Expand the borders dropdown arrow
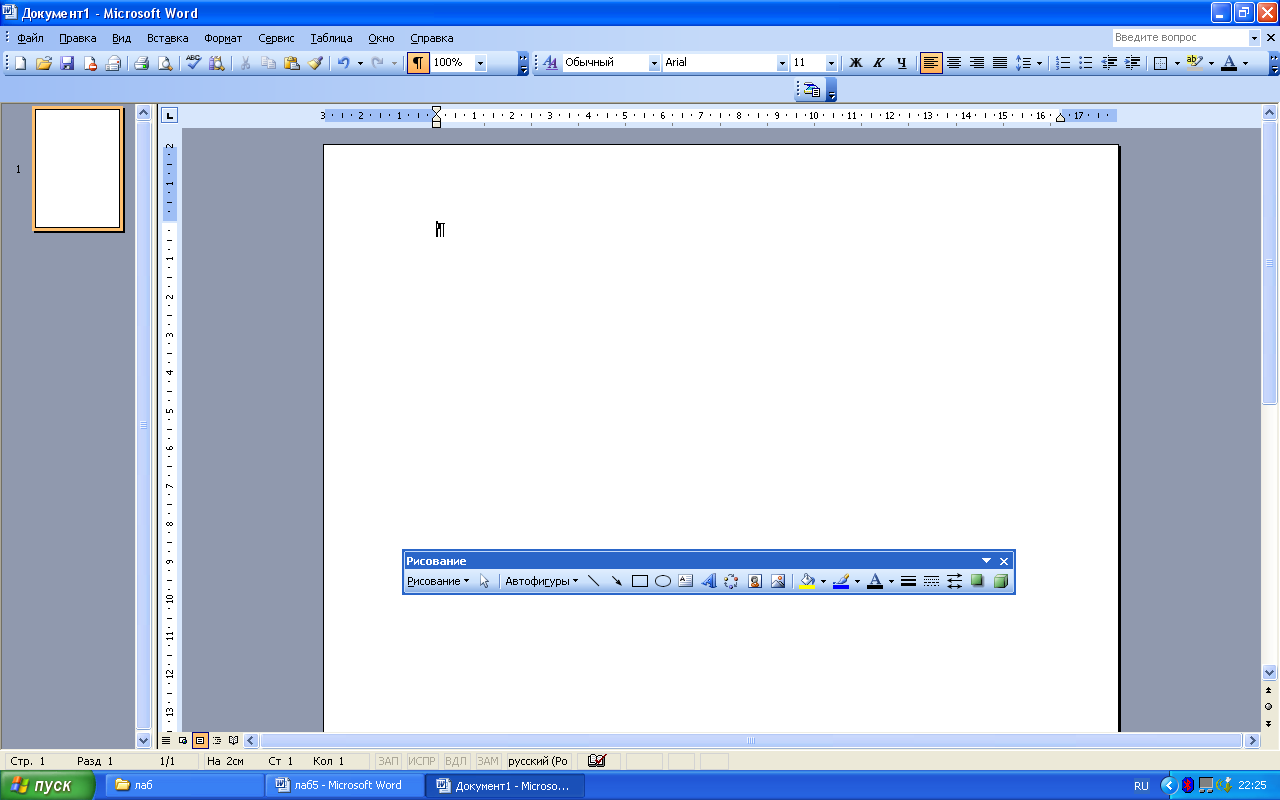Image resolution: width=1280 pixels, height=800 pixels. pyautogui.click(x=1177, y=63)
